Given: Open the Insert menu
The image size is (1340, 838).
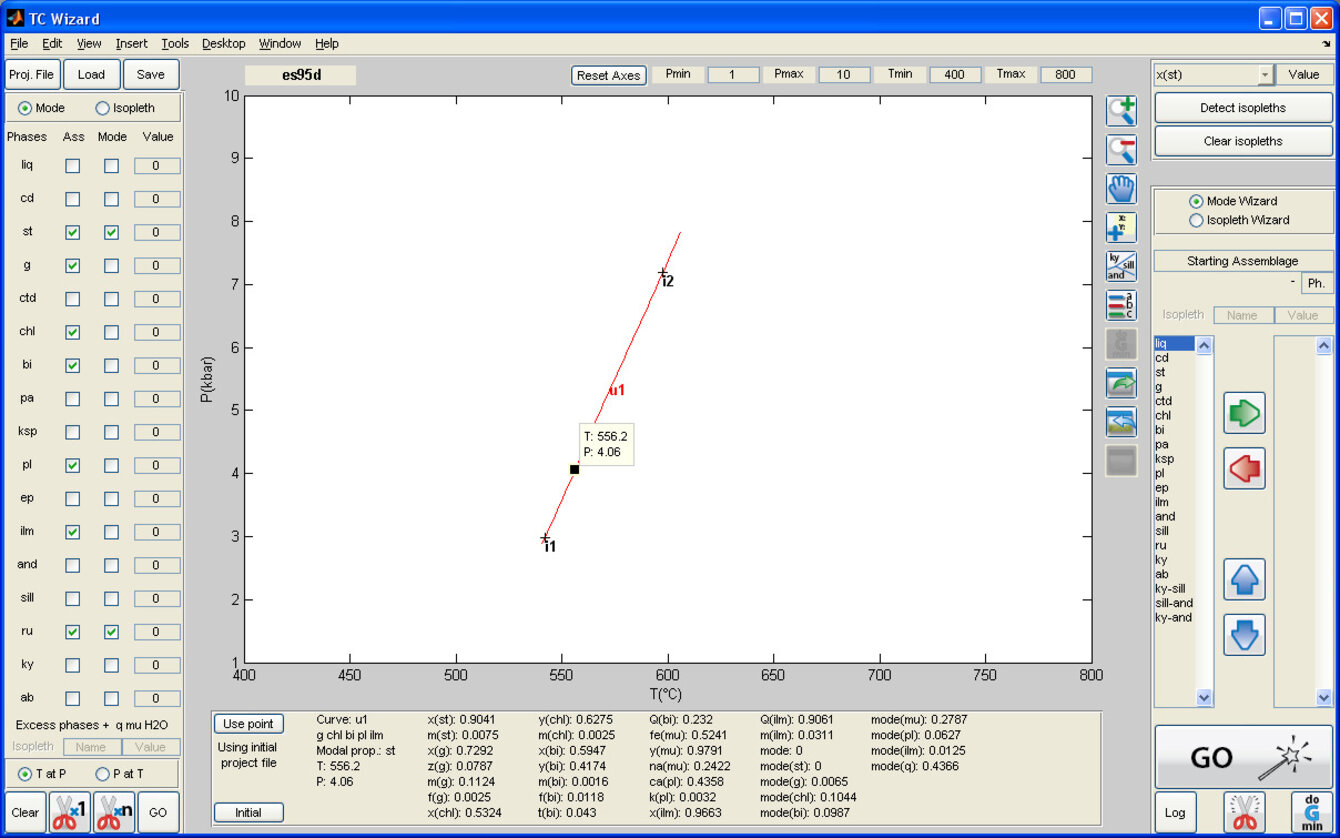Looking at the screenshot, I should tap(131, 44).
